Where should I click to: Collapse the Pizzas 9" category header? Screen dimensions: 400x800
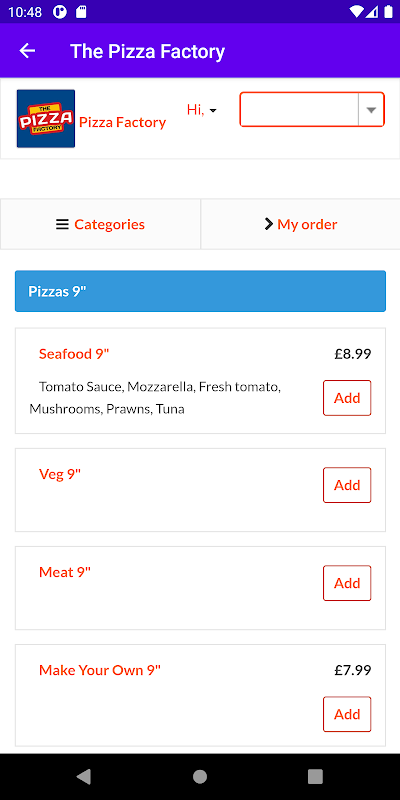click(201, 291)
